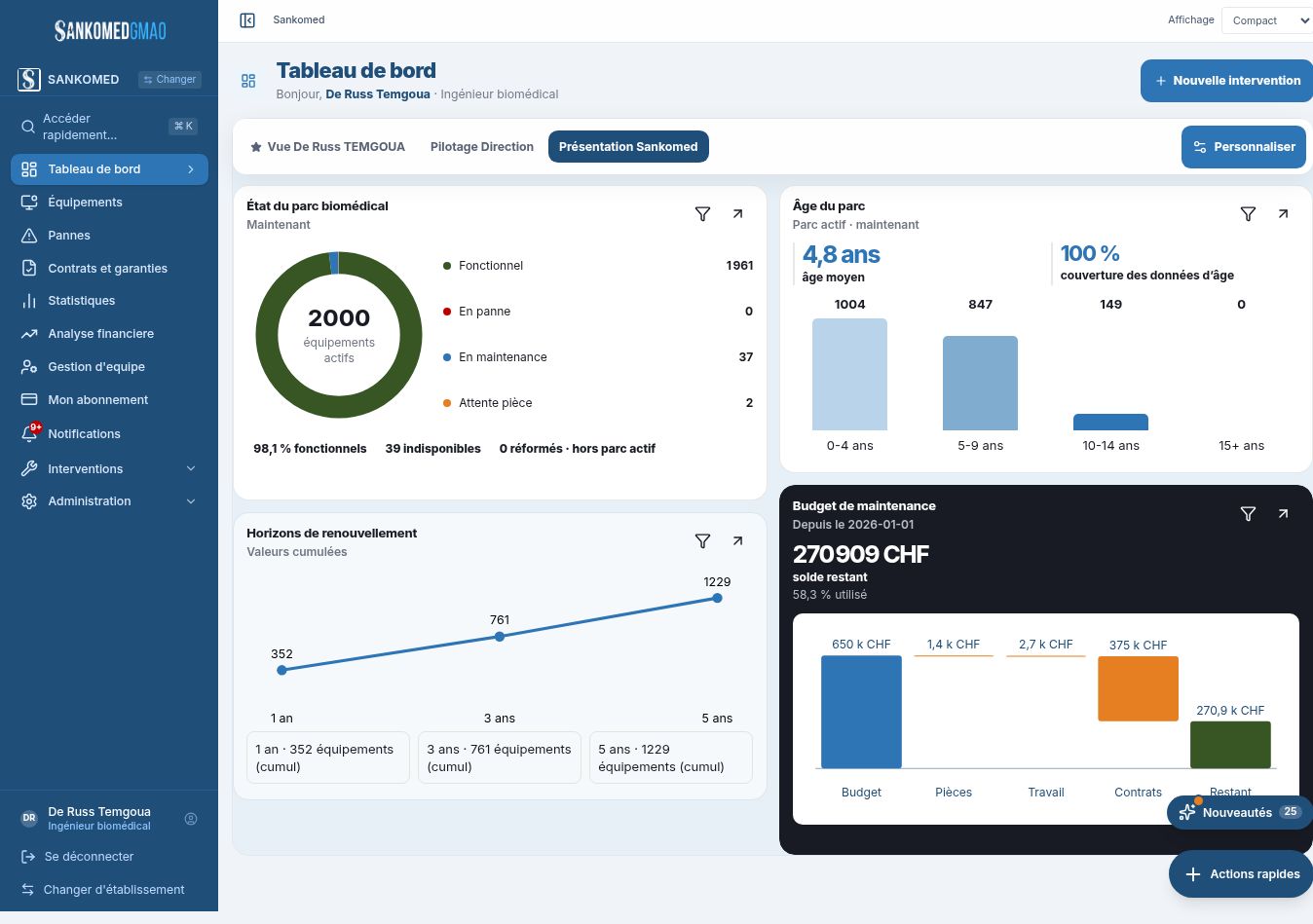The width and height of the screenshot is (1313, 924).
Task: Click the 761 data point on renewal line
Action: point(500,637)
